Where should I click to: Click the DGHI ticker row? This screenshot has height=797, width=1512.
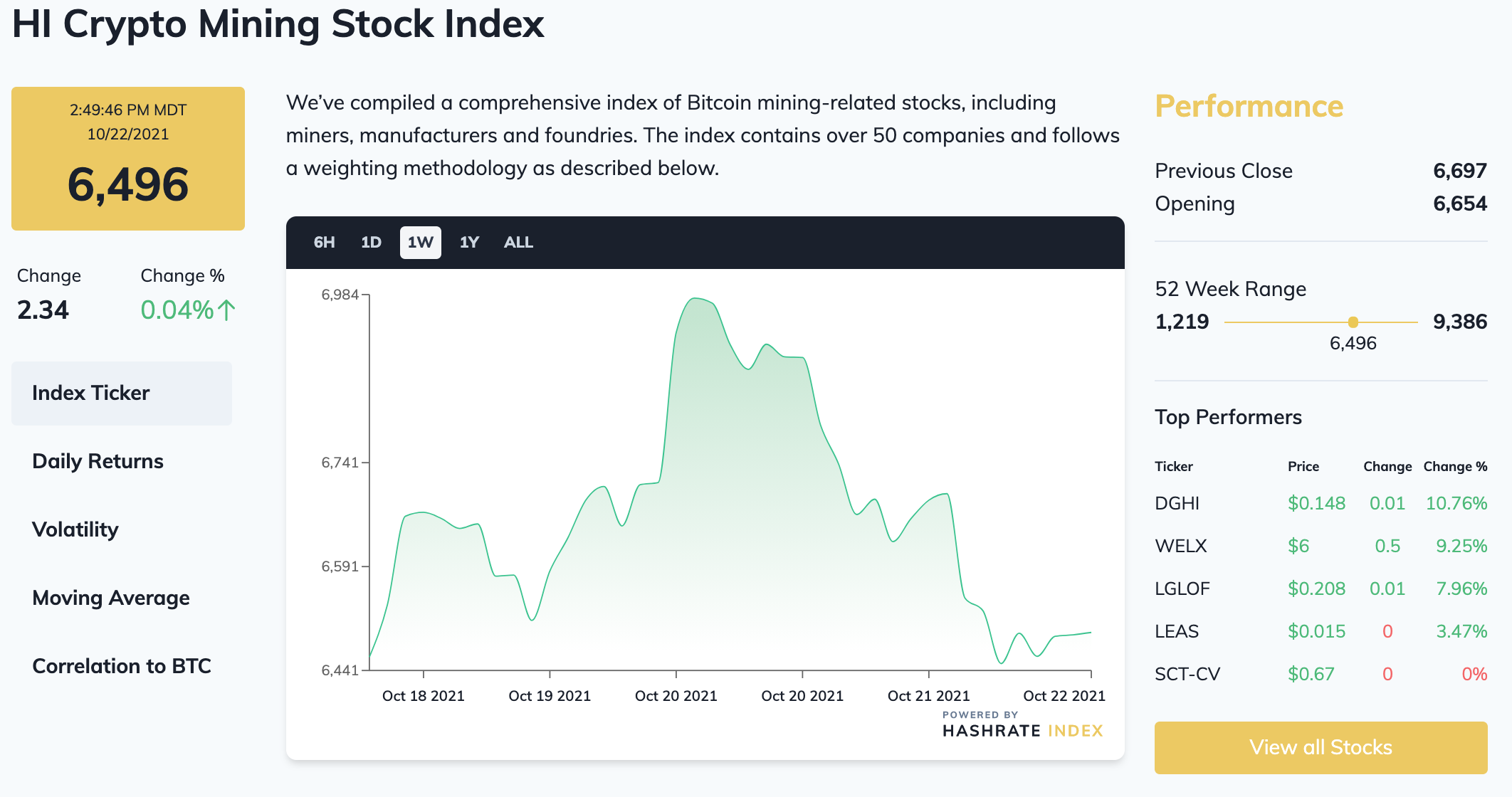pos(1321,504)
